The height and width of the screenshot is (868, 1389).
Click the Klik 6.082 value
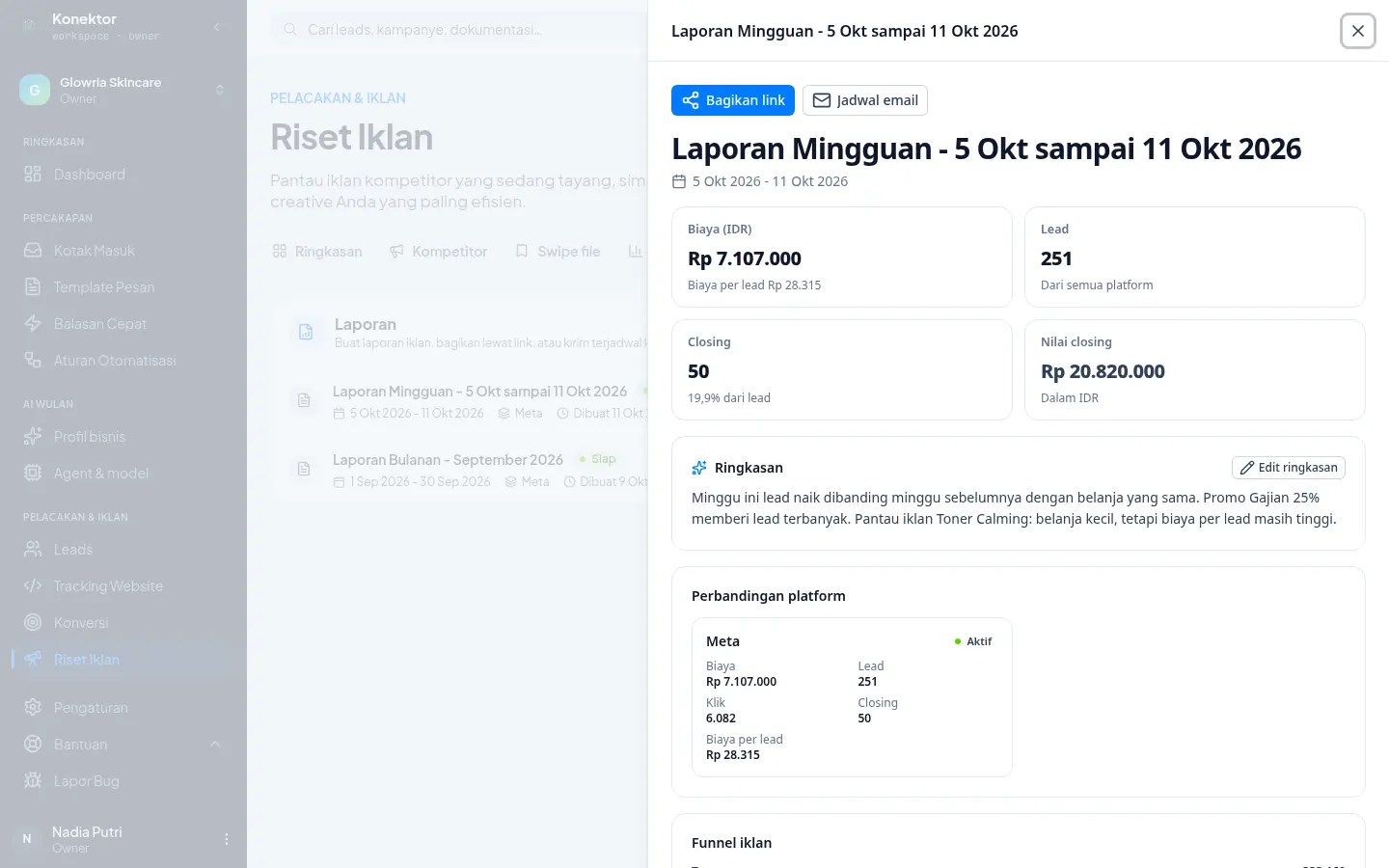(721, 719)
